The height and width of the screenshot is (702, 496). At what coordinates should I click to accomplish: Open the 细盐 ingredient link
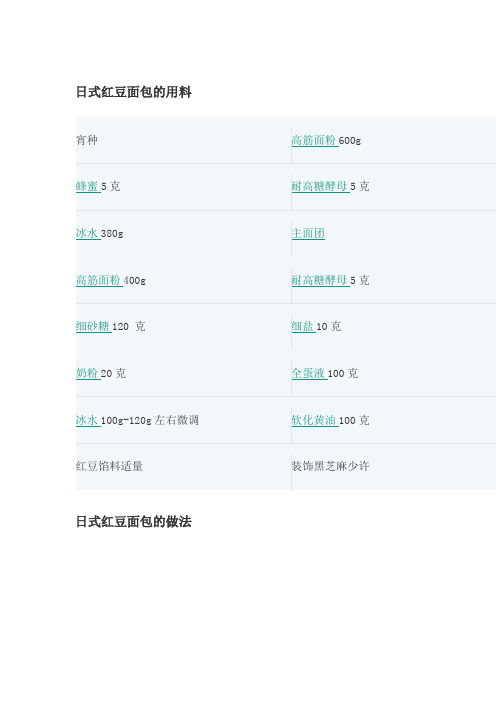point(303,326)
